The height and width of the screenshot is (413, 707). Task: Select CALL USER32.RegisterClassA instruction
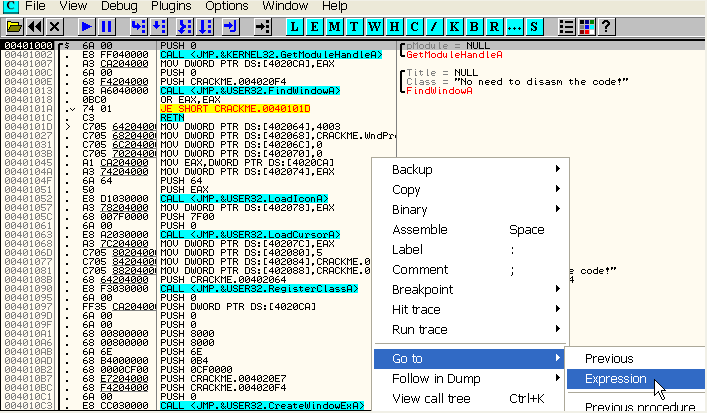[x=259, y=289]
